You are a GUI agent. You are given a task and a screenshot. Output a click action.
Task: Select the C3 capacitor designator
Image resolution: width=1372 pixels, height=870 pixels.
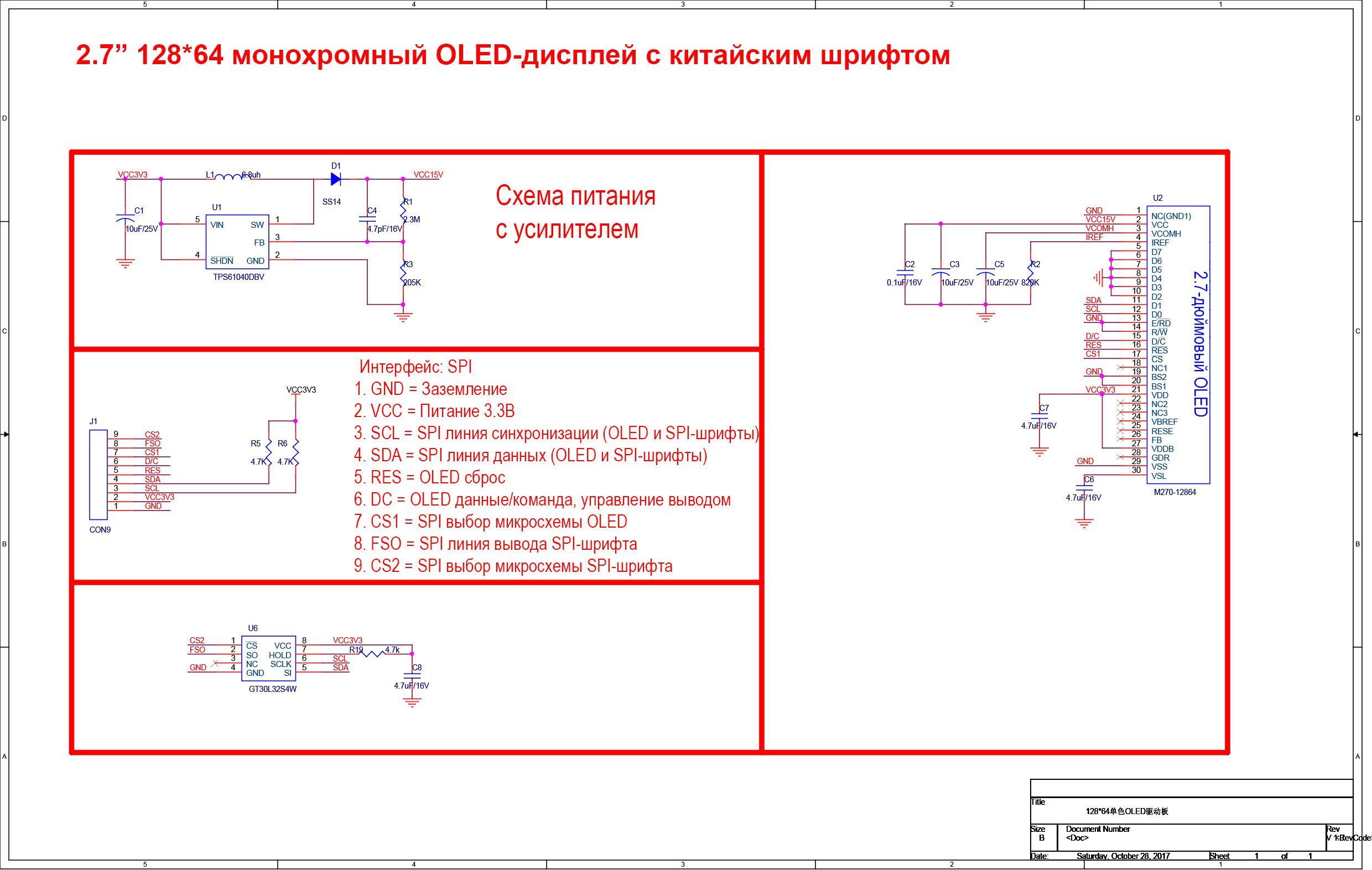[x=954, y=264]
